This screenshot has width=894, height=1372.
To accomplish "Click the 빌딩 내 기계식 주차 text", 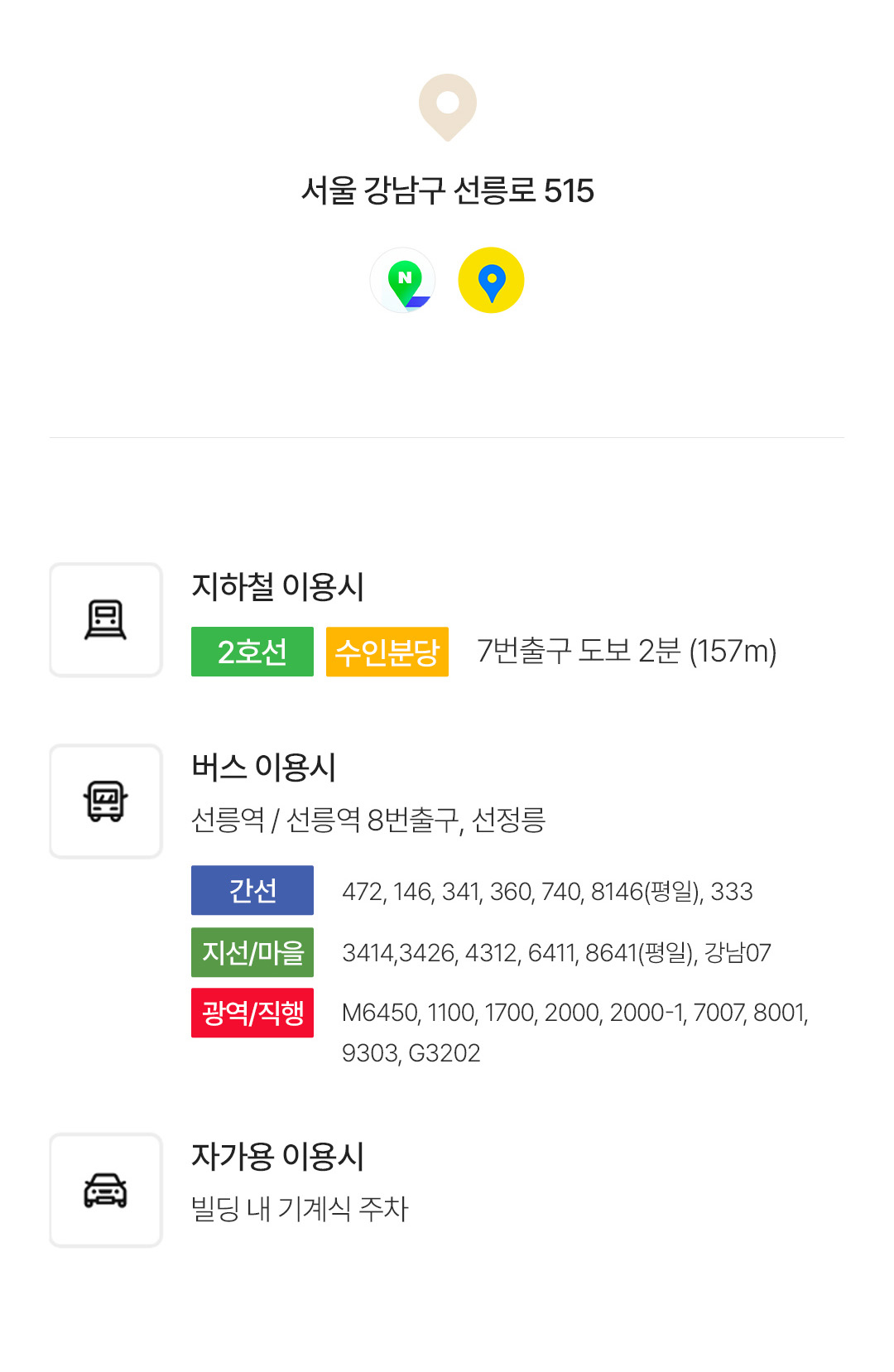I will (x=300, y=1209).
